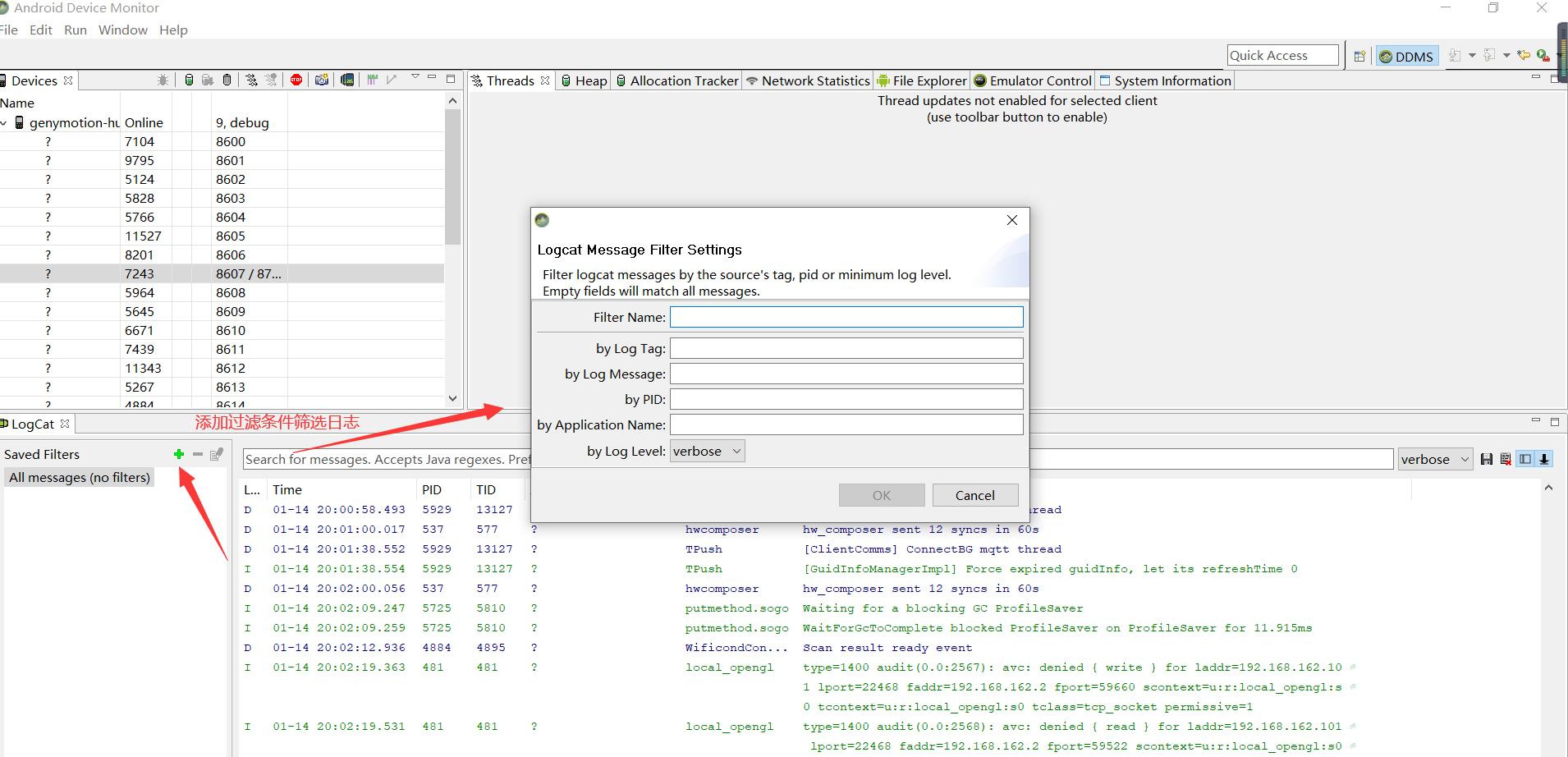Click the Clear Log icon
This screenshot has height=757, width=1568.
coord(1506,459)
